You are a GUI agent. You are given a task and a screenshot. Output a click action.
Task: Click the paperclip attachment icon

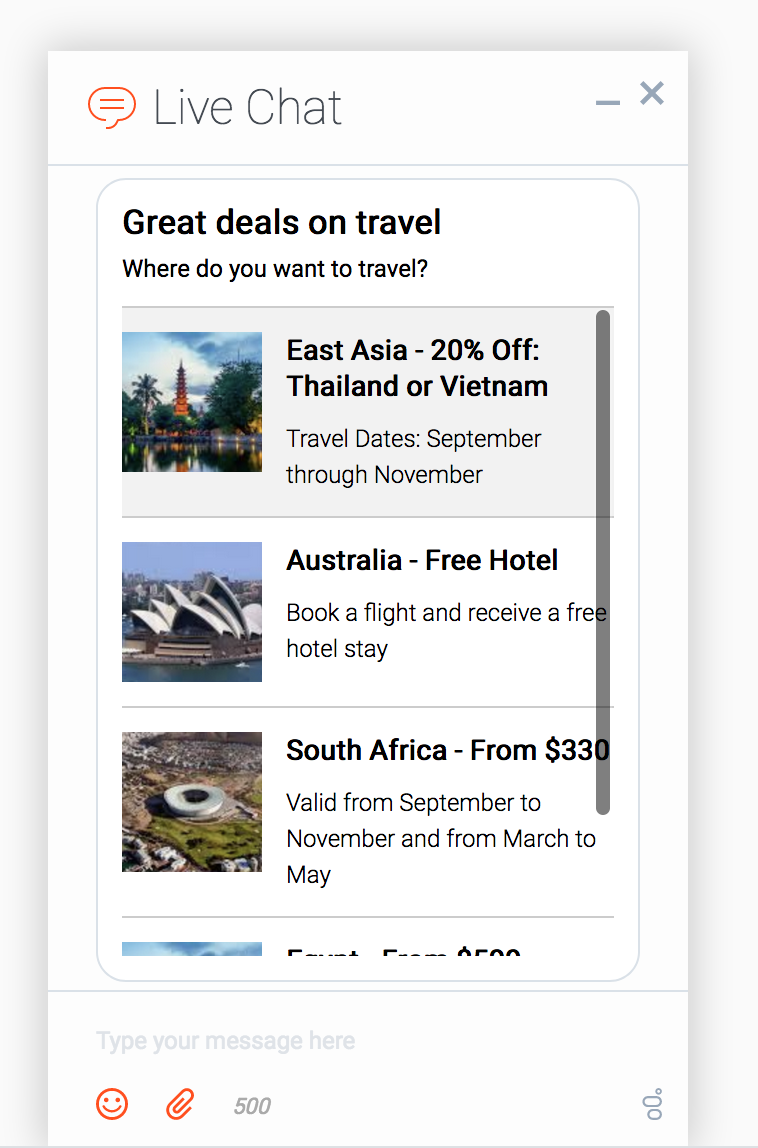180,1104
